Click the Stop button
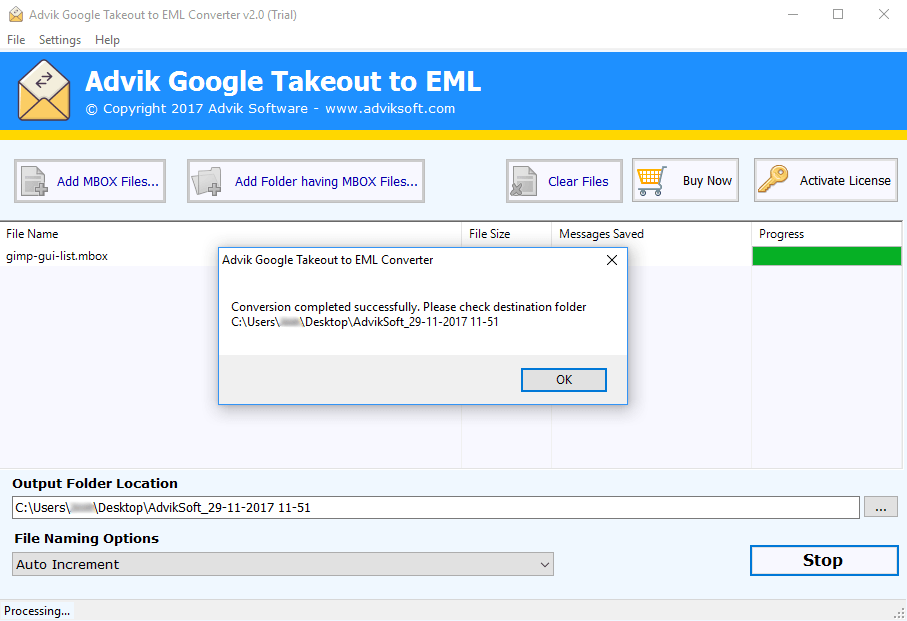Screen dimensions: 907x621 click(x=824, y=560)
